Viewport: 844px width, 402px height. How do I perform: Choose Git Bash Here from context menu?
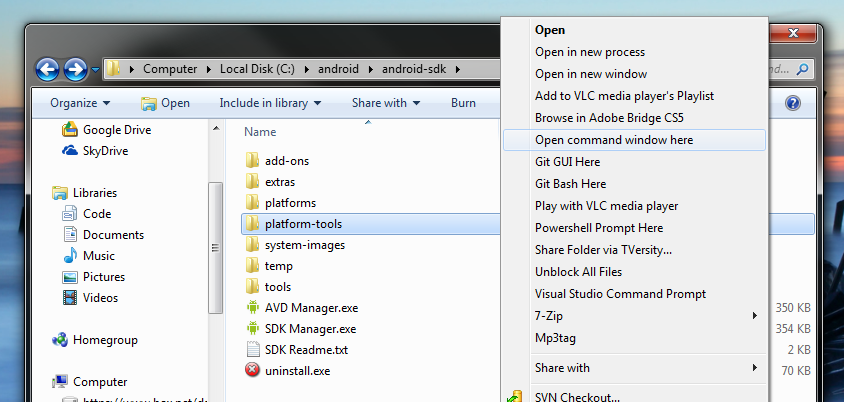pos(570,184)
